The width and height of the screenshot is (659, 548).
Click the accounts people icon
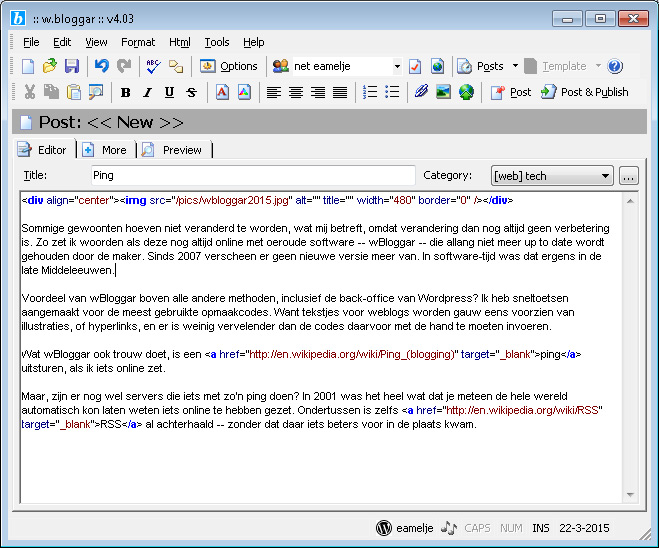(x=280, y=66)
